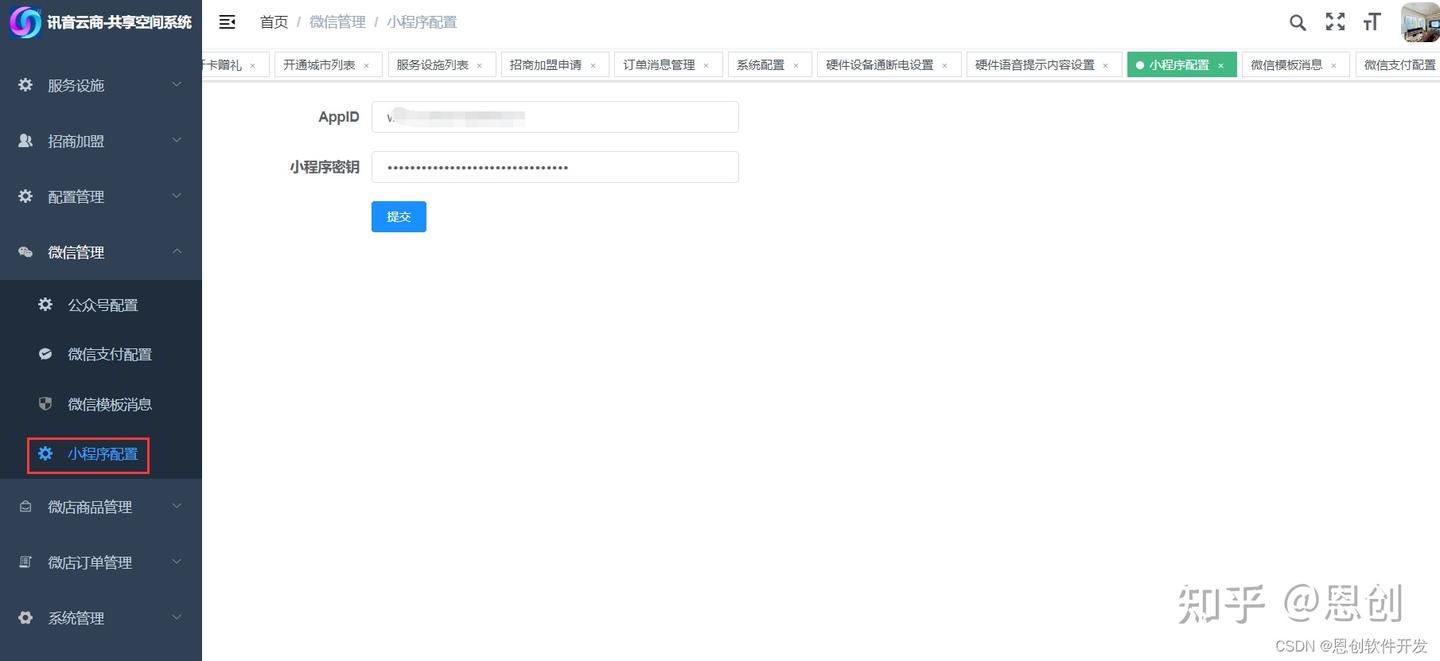
Task: Open 公众号配置 menu item
Action: (x=101, y=305)
